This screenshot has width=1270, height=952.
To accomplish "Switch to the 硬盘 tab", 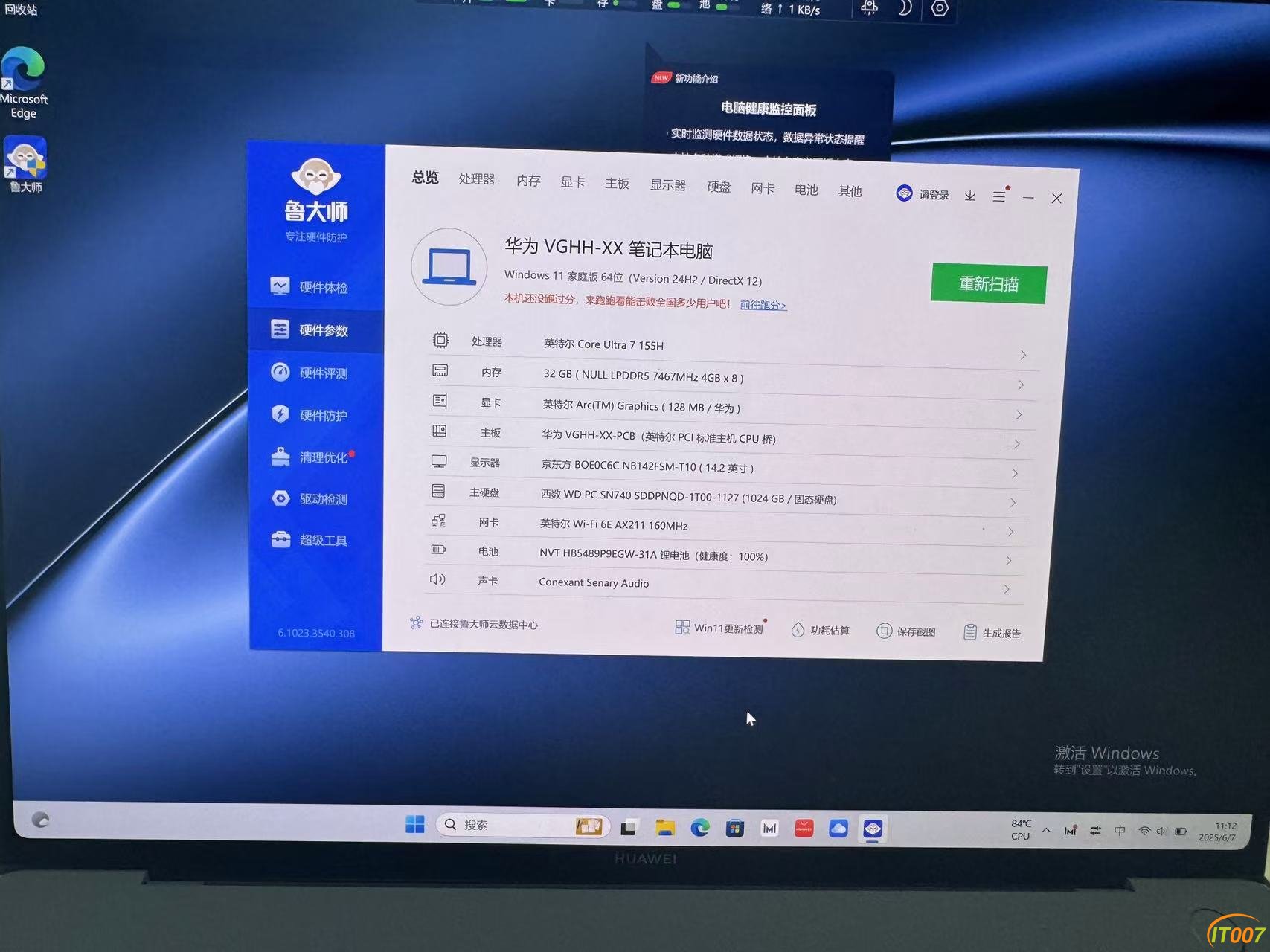I will pyautogui.click(x=719, y=187).
